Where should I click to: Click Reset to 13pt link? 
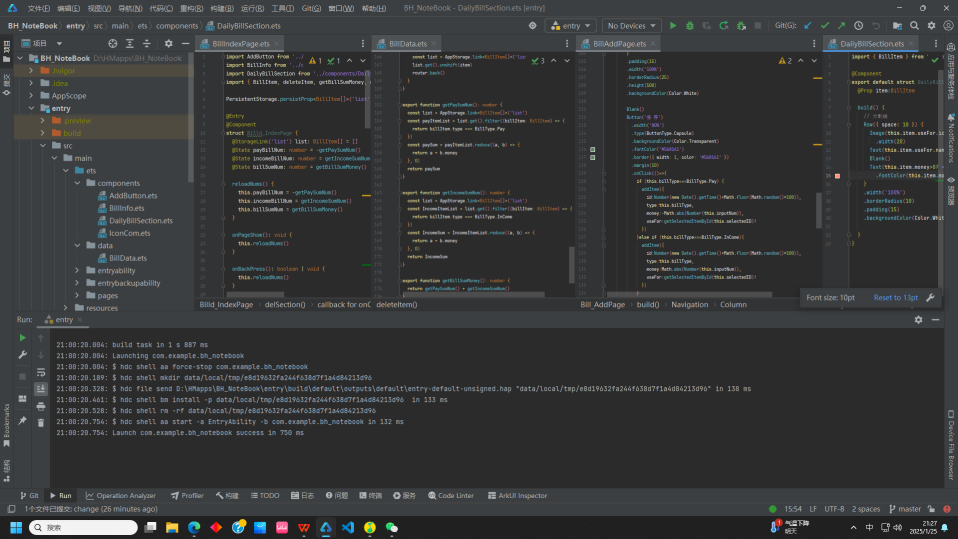click(895, 297)
